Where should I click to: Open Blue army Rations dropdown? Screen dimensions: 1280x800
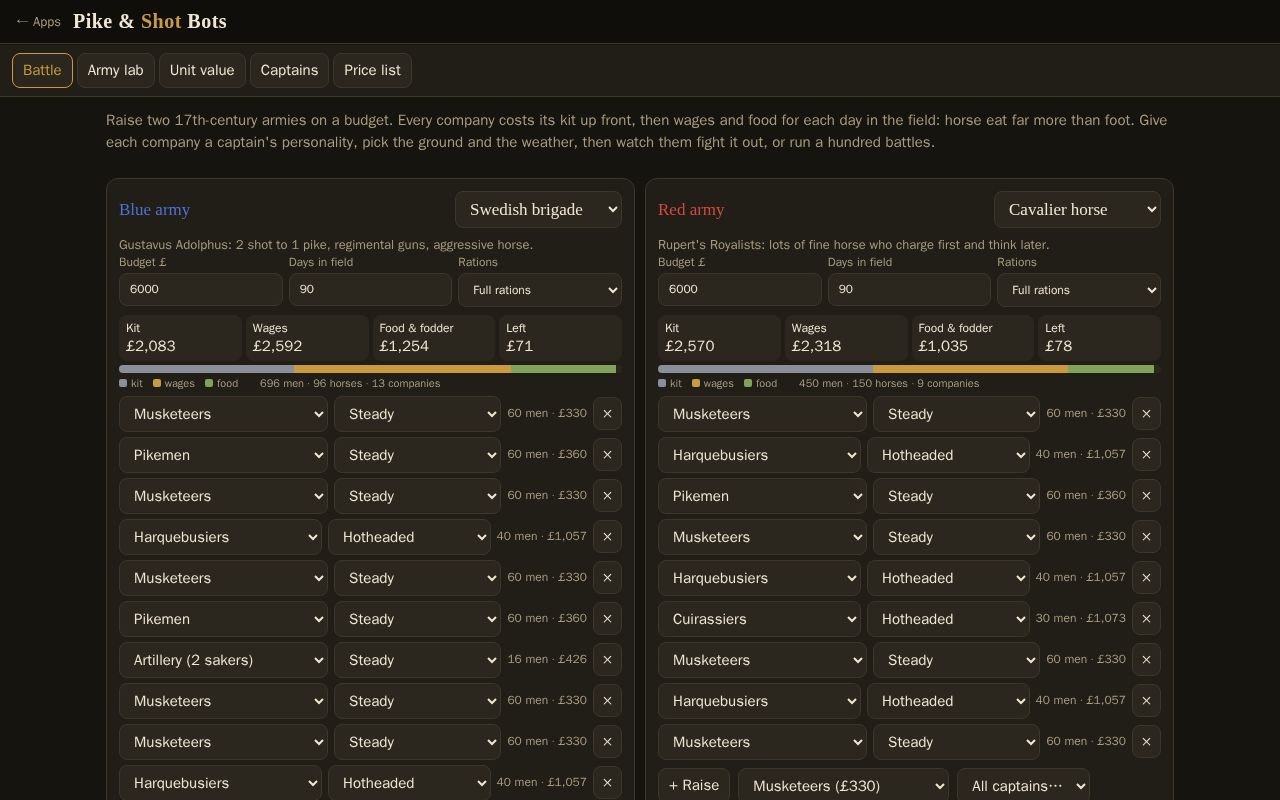[540, 290]
